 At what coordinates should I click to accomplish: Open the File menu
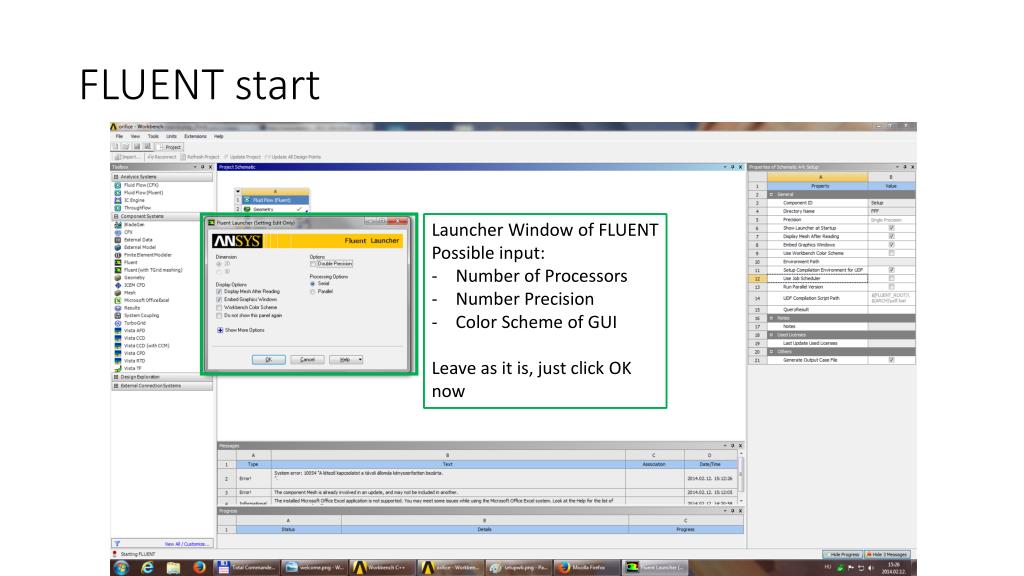tap(120, 136)
